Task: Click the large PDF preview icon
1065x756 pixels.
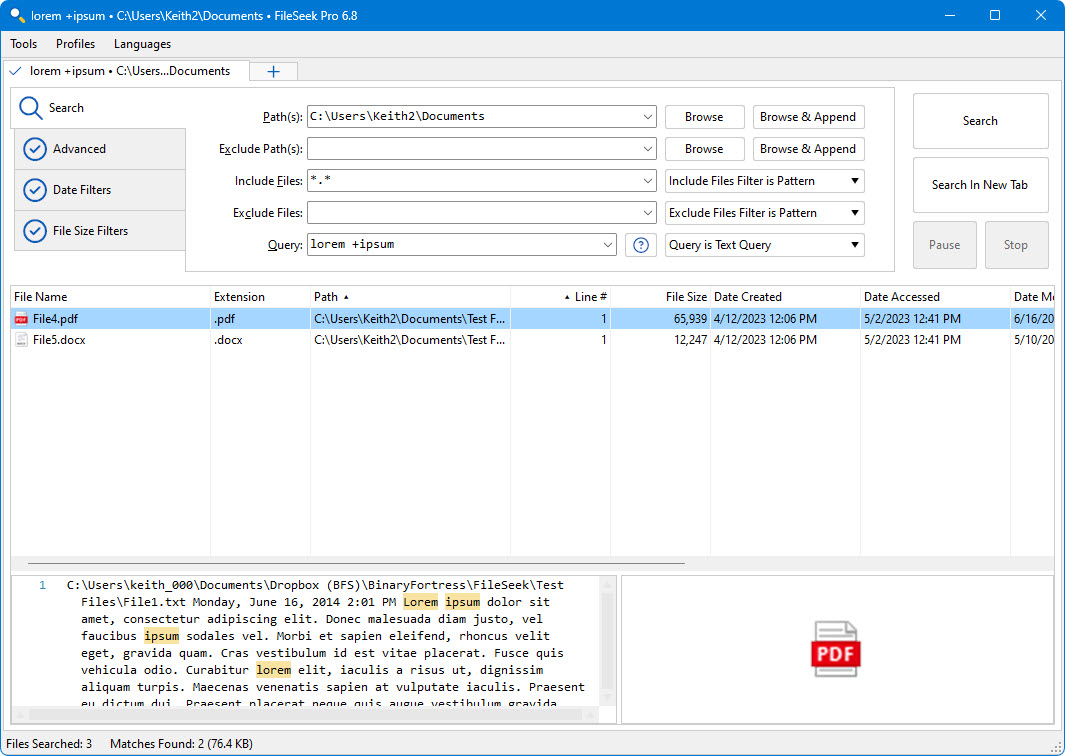Action: [x=835, y=649]
